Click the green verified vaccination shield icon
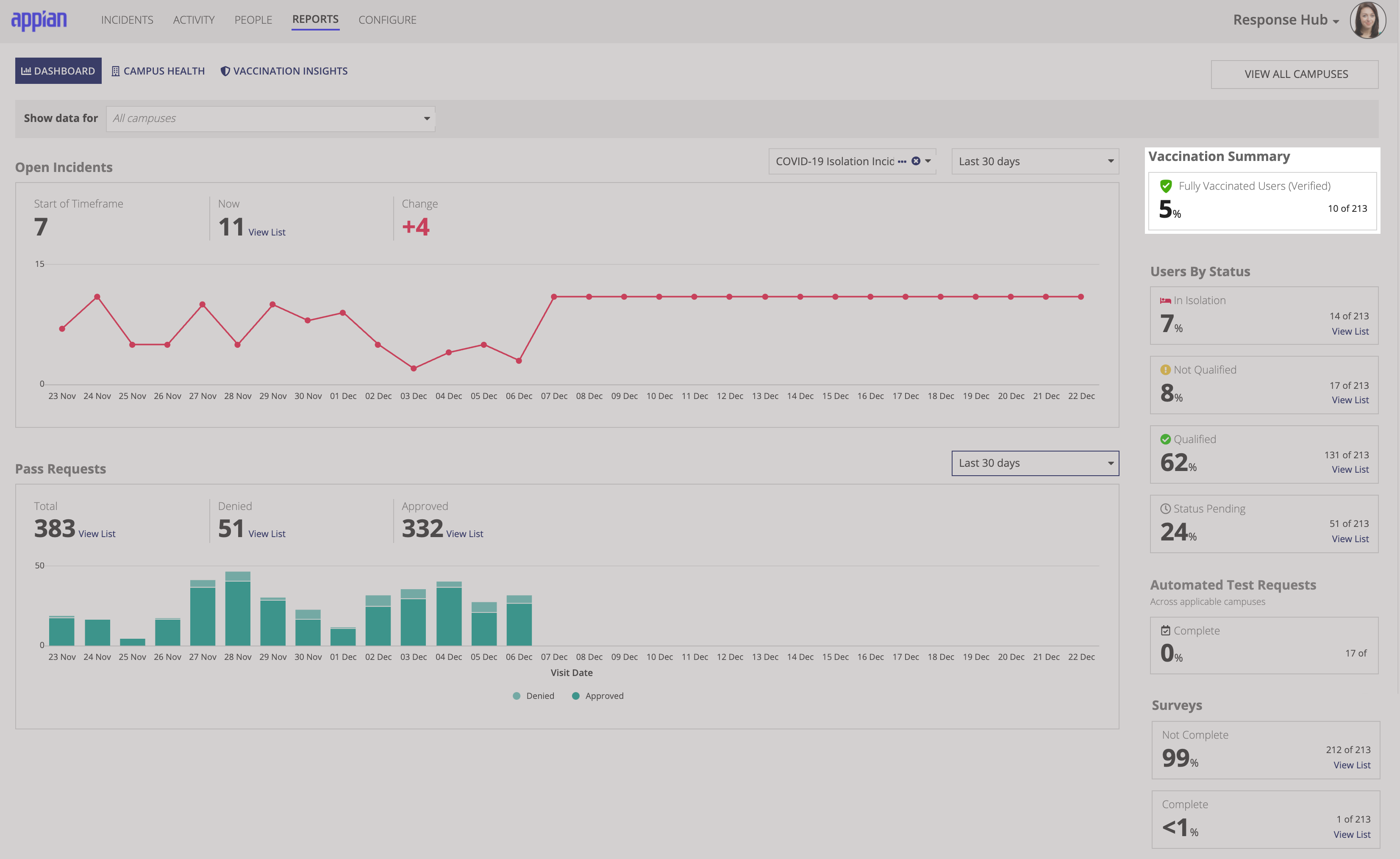1400x859 pixels. pos(1166,186)
